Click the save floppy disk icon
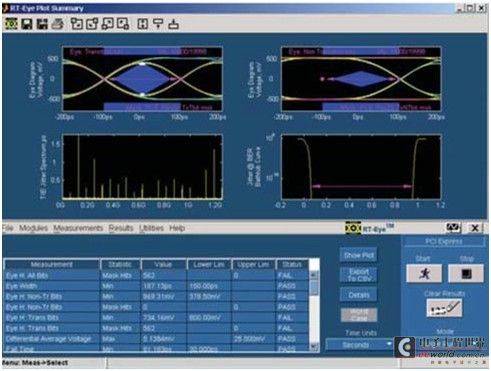Image resolution: width=491 pixels, height=371 pixels. (x=27, y=24)
